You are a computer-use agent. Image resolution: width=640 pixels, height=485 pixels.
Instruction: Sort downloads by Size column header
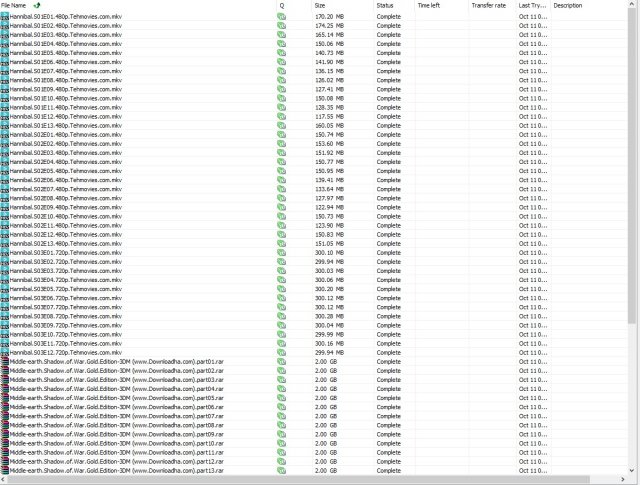click(320, 6)
